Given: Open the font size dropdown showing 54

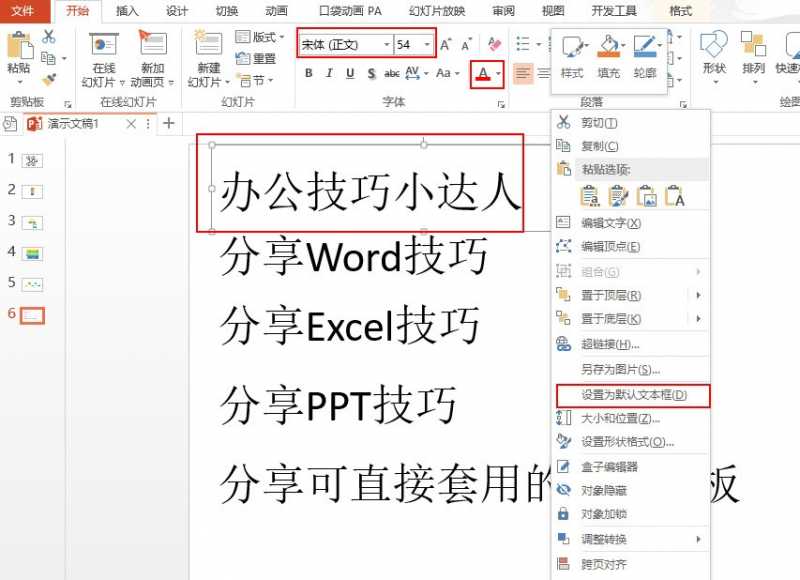Looking at the screenshot, I should click(427, 45).
